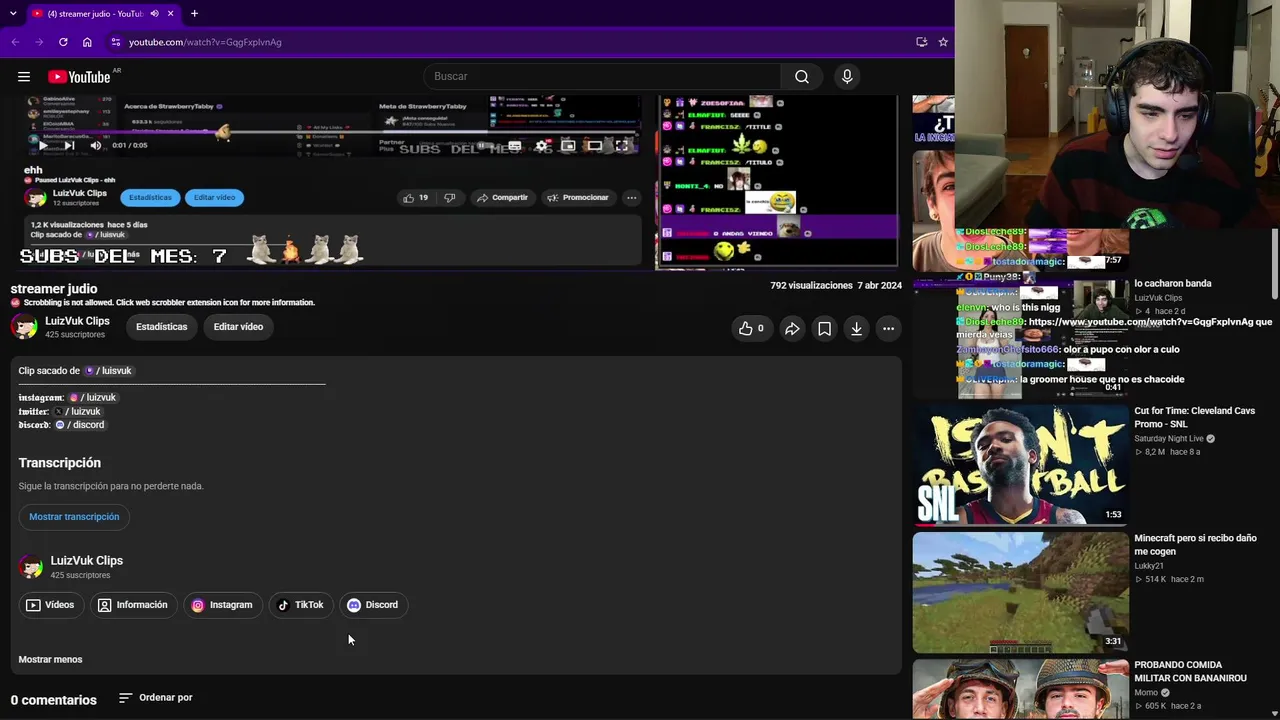Screen dimensions: 1280x720
Task: Mute the video player volume
Action: tap(96, 145)
